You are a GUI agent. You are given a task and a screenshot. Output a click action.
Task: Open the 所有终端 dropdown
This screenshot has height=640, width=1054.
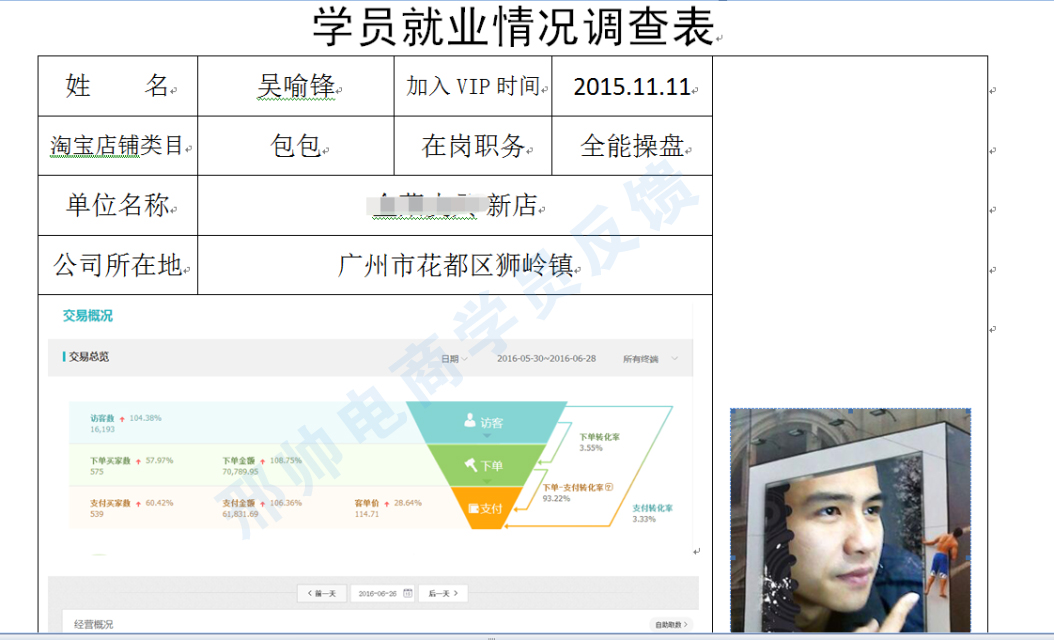(x=650, y=358)
